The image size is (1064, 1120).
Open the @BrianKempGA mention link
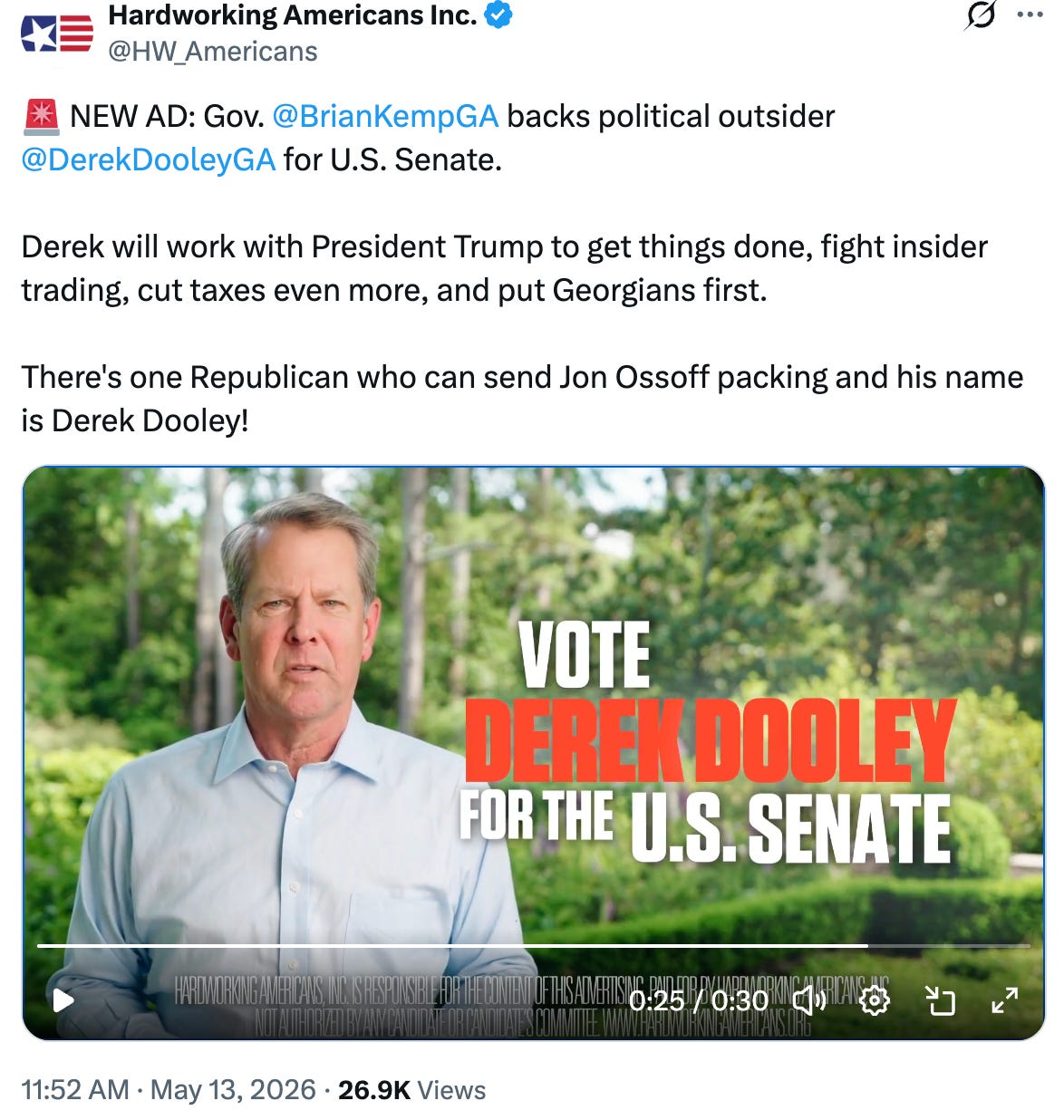pyautogui.click(x=385, y=116)
